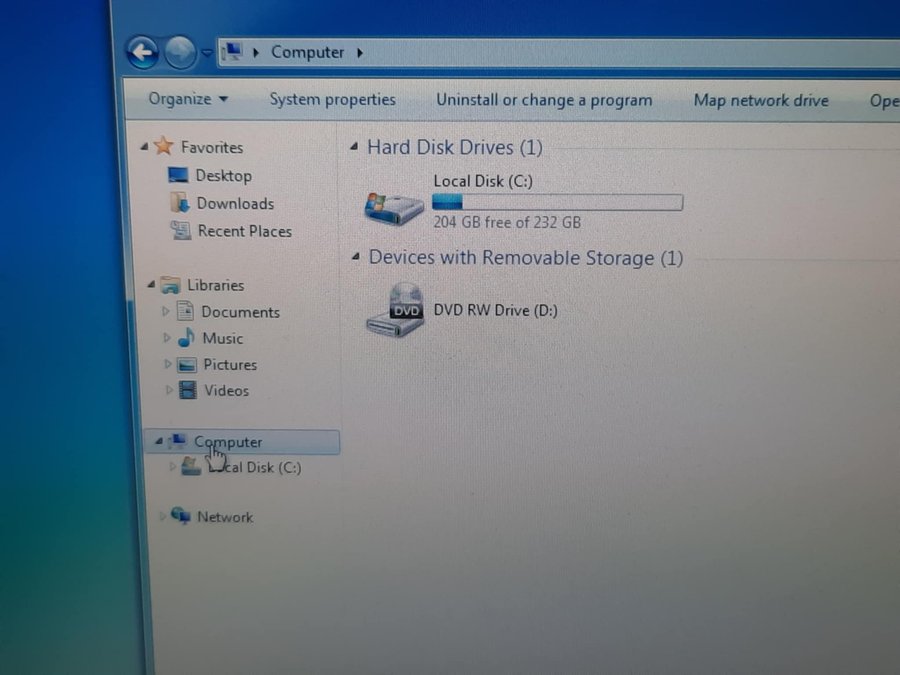Open the Organize dropdown menu
The height and width of the screenshot is (675, 900).
click(188, 99)
